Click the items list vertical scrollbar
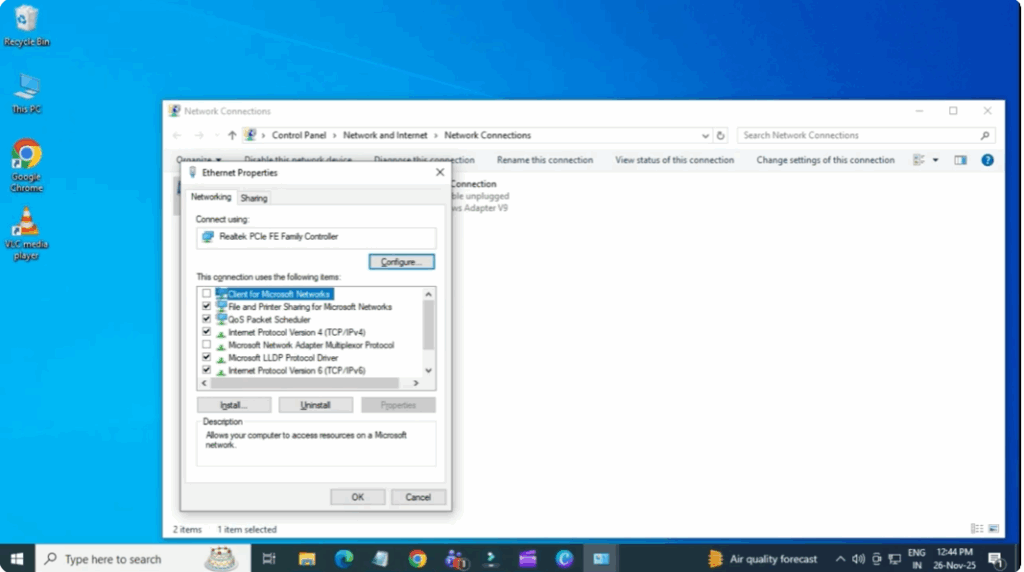The width and height of the screenshot is (1024, 572). (x=428, y=325)
